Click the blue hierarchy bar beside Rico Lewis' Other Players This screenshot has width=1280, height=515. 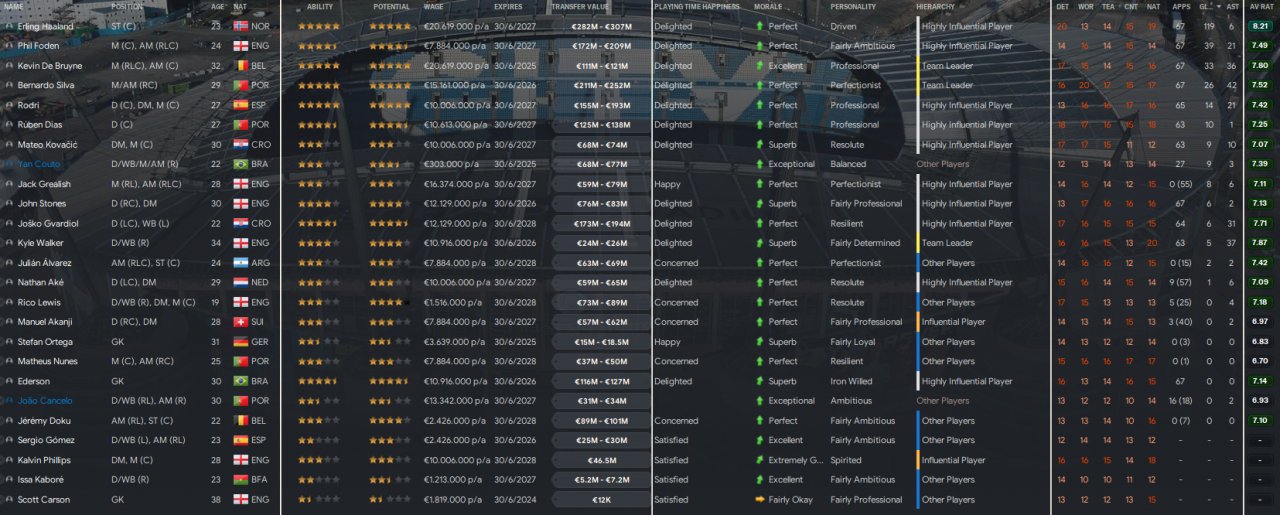(x=917, y=302)
